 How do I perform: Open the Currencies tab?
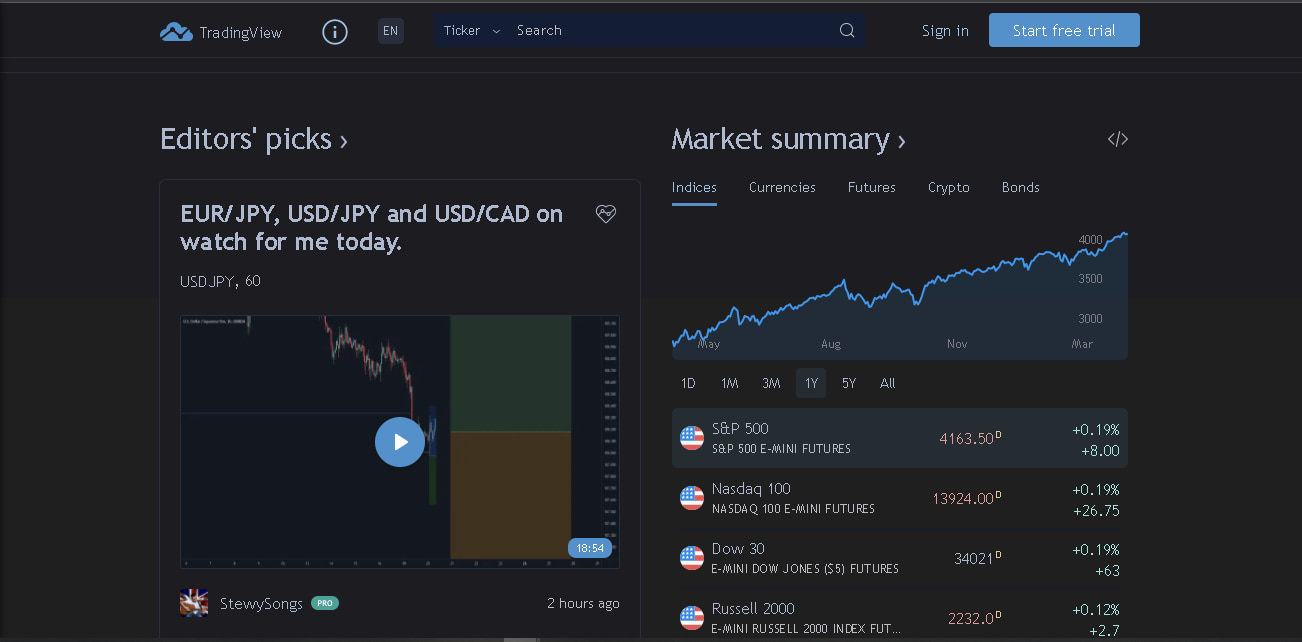(x=782, y=187)
